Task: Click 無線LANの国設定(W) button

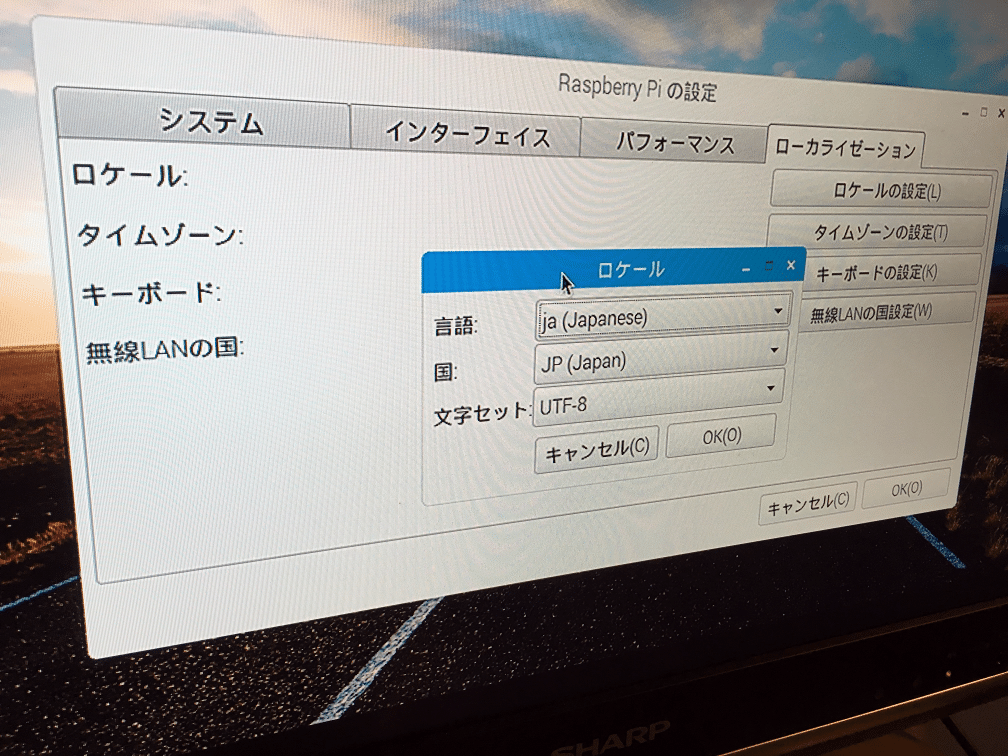Action: (888, 312)
